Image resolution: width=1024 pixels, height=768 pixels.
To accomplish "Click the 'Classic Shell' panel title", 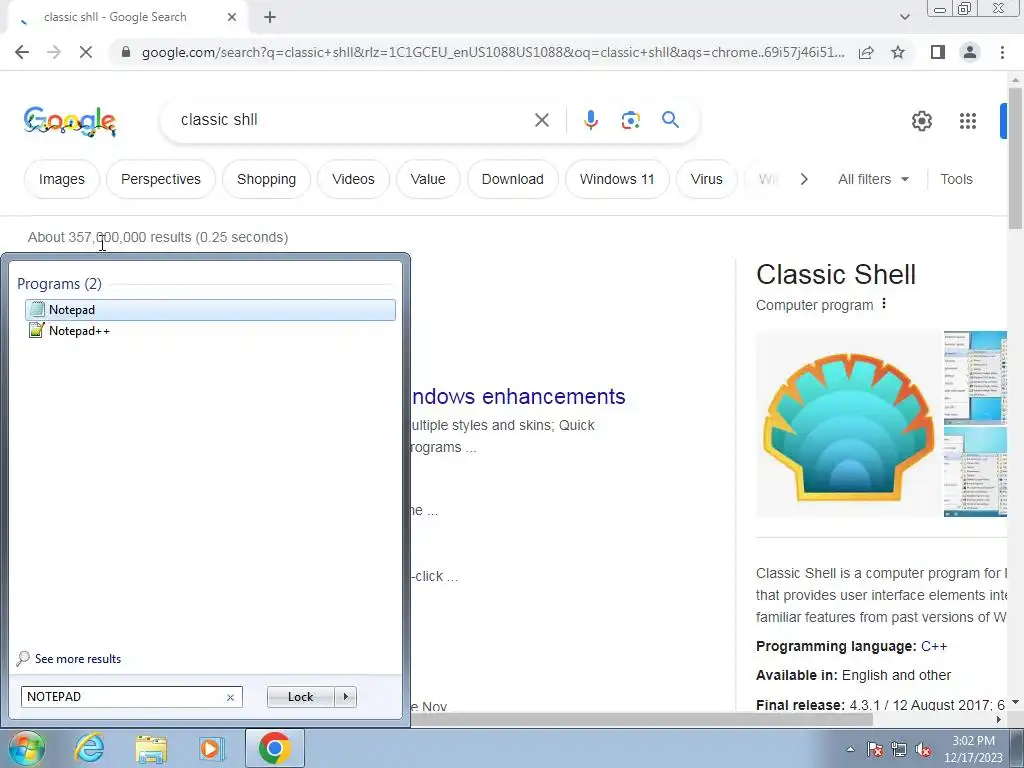I will (x=836, y=274).
